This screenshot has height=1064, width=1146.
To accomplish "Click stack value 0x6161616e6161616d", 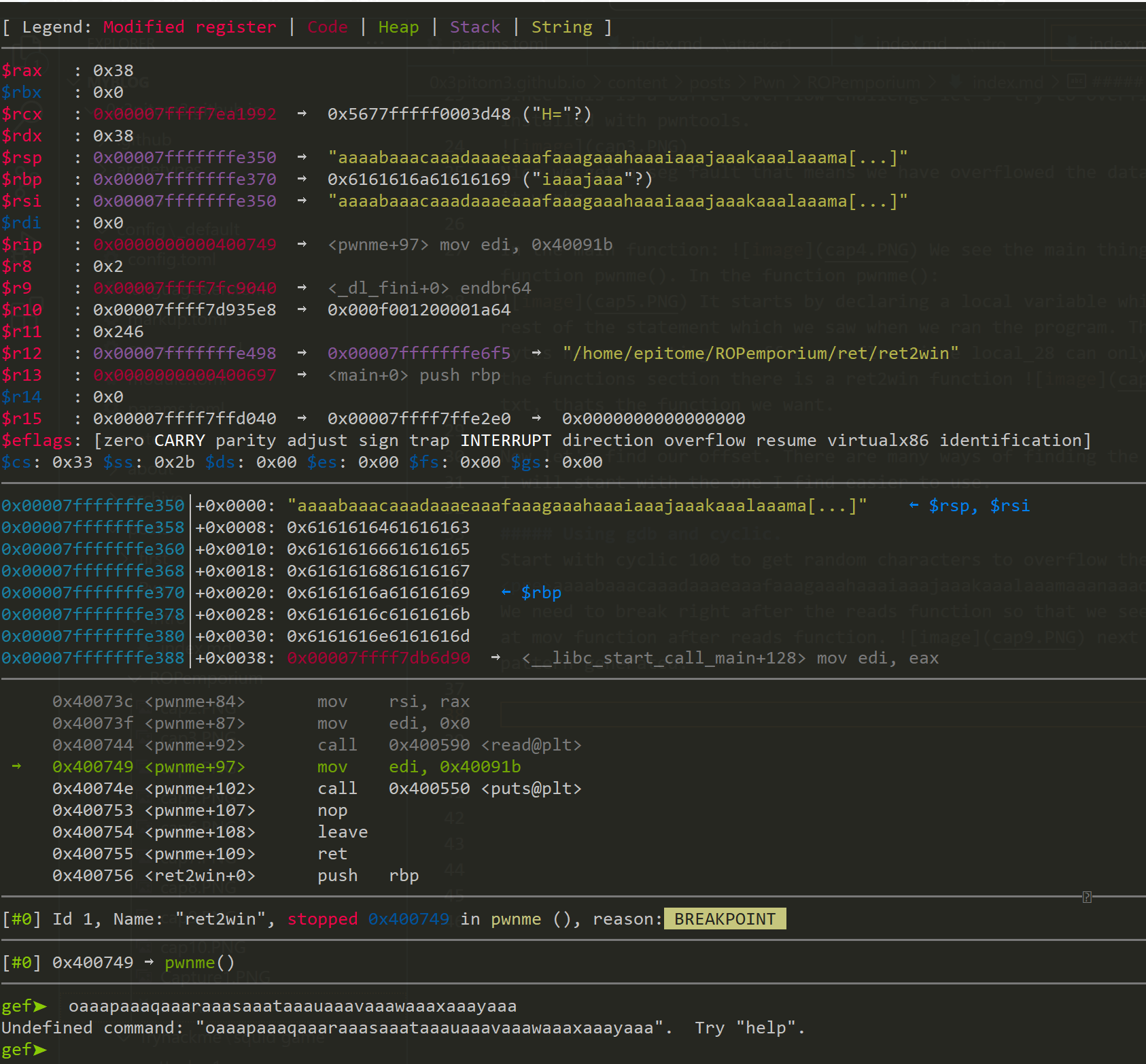I will 379,636.
